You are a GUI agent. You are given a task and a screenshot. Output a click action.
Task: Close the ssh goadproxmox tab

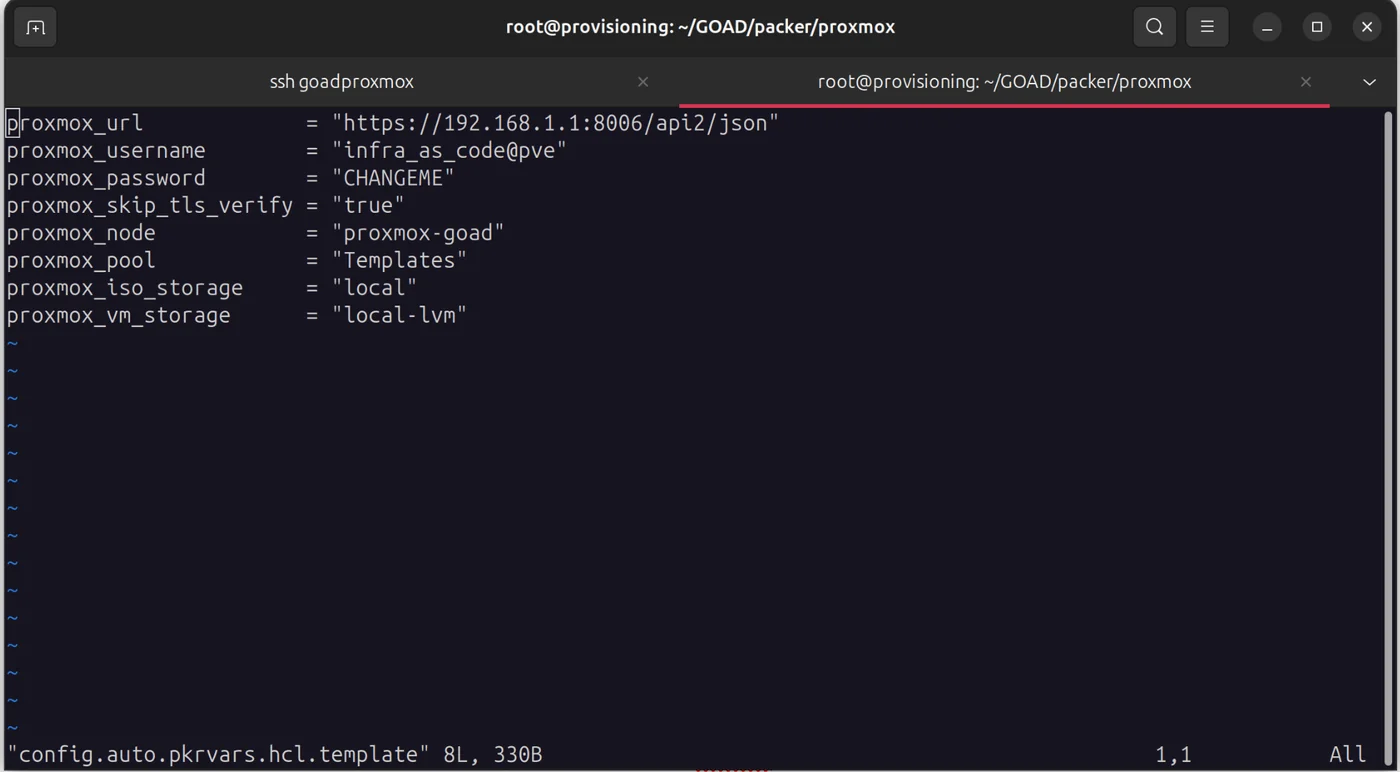pyautogui.click(x=643, y=82)
